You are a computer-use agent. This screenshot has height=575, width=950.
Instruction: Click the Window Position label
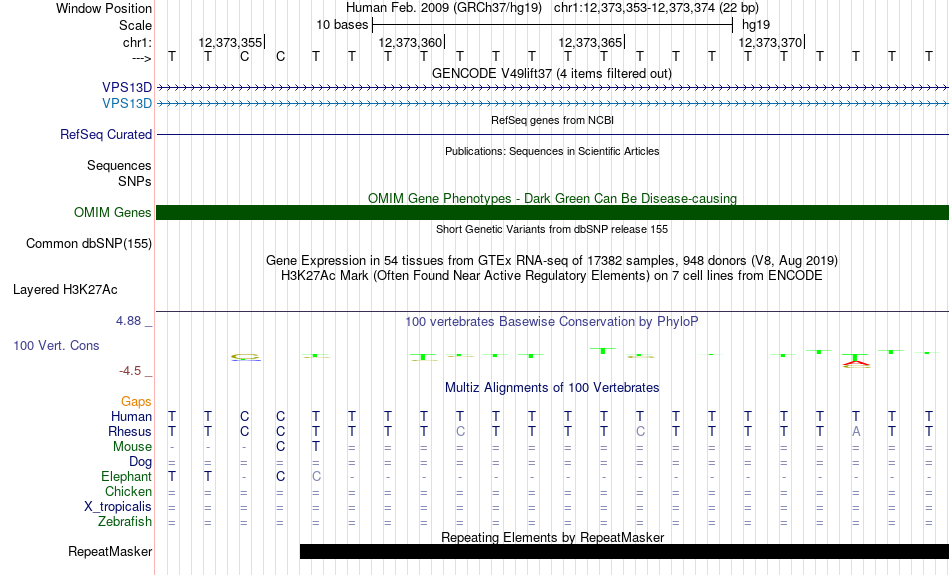point(104,8)
